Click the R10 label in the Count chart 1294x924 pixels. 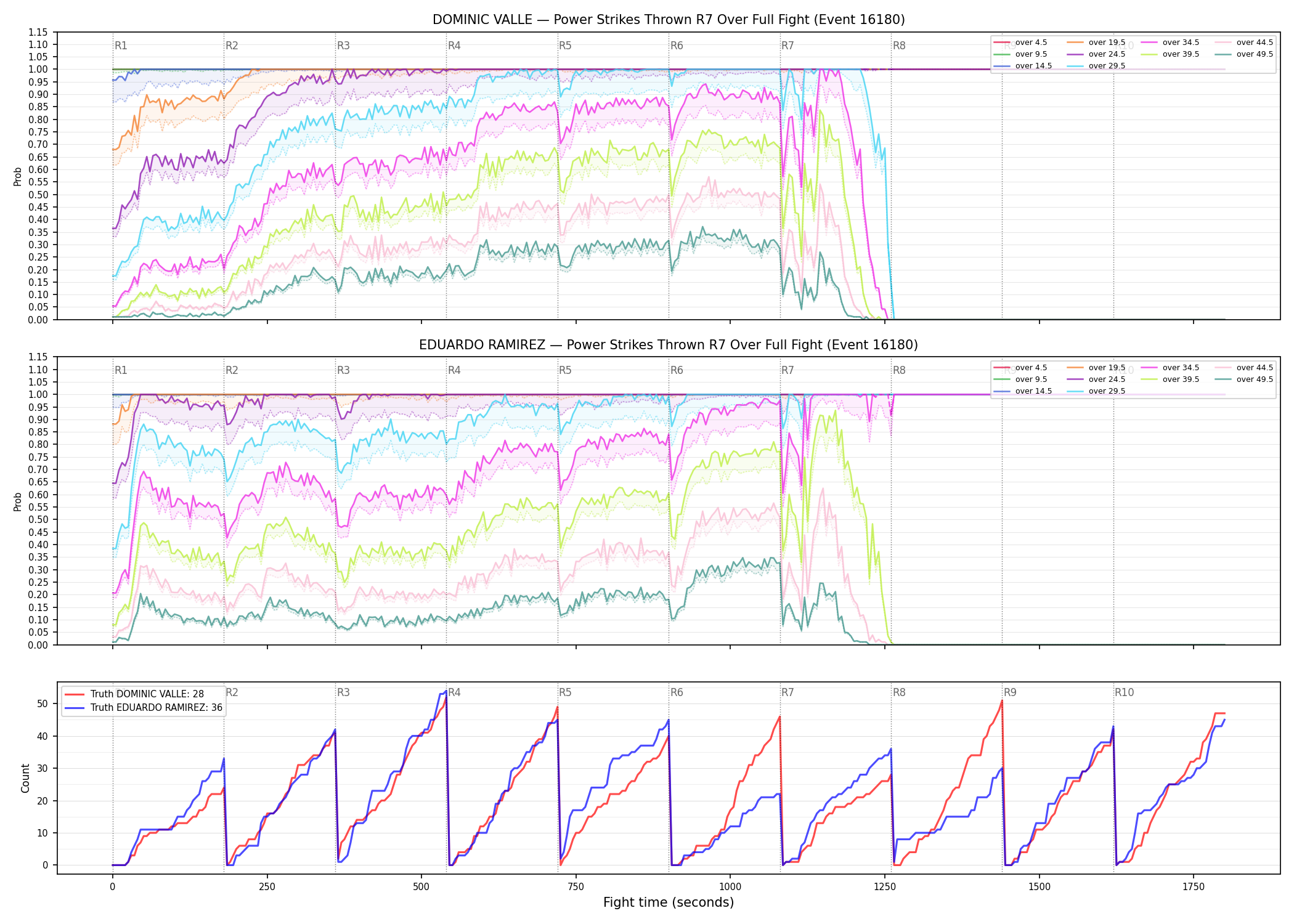(1124, 692)
